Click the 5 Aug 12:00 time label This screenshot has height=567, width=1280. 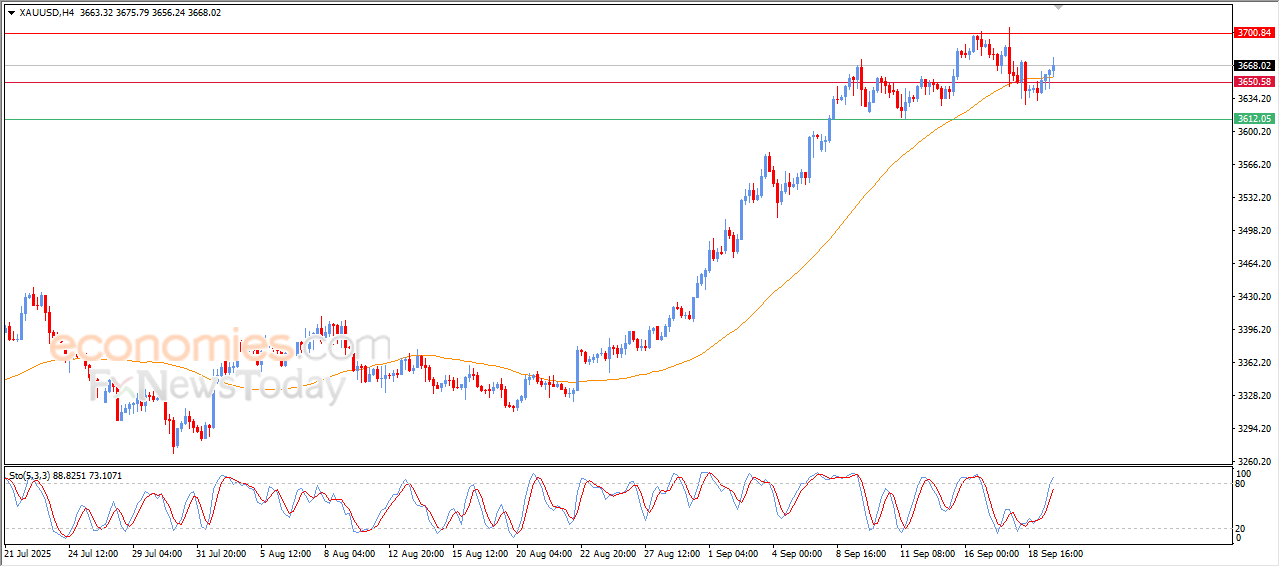point(286,553)
